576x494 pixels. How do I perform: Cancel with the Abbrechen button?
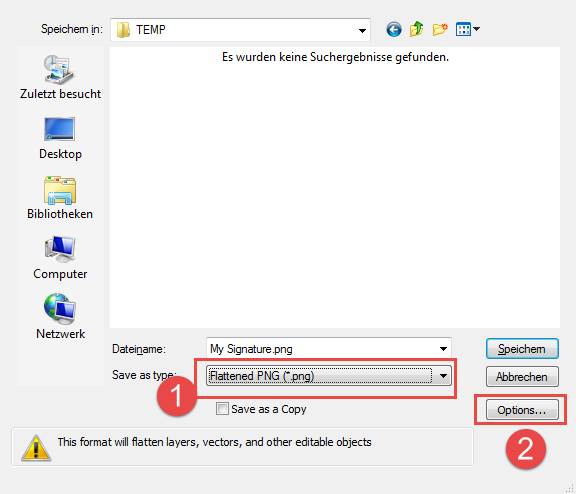tap(522, 376)
